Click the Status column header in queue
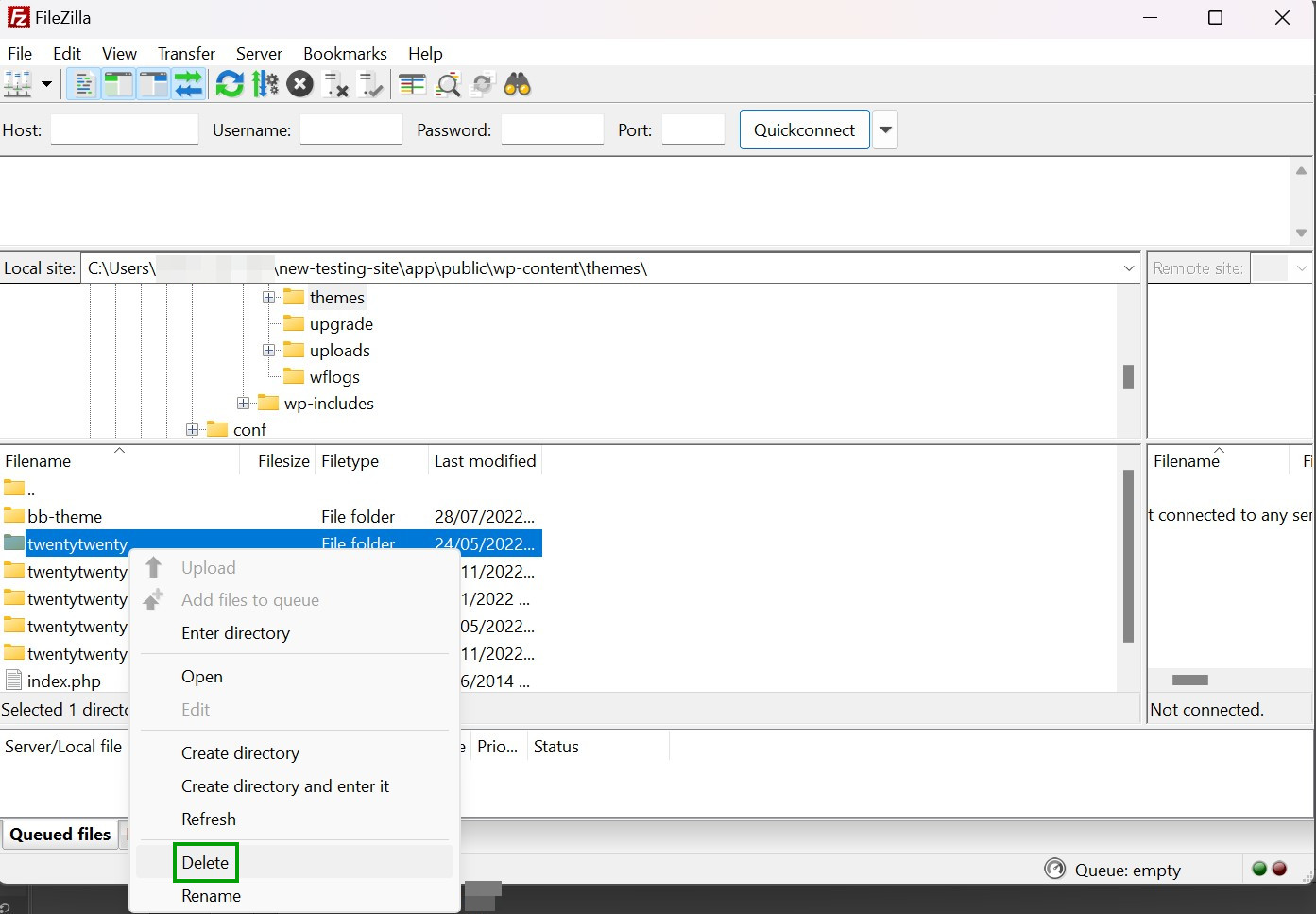Screen dimensions: 1316x914 (598, 747)
